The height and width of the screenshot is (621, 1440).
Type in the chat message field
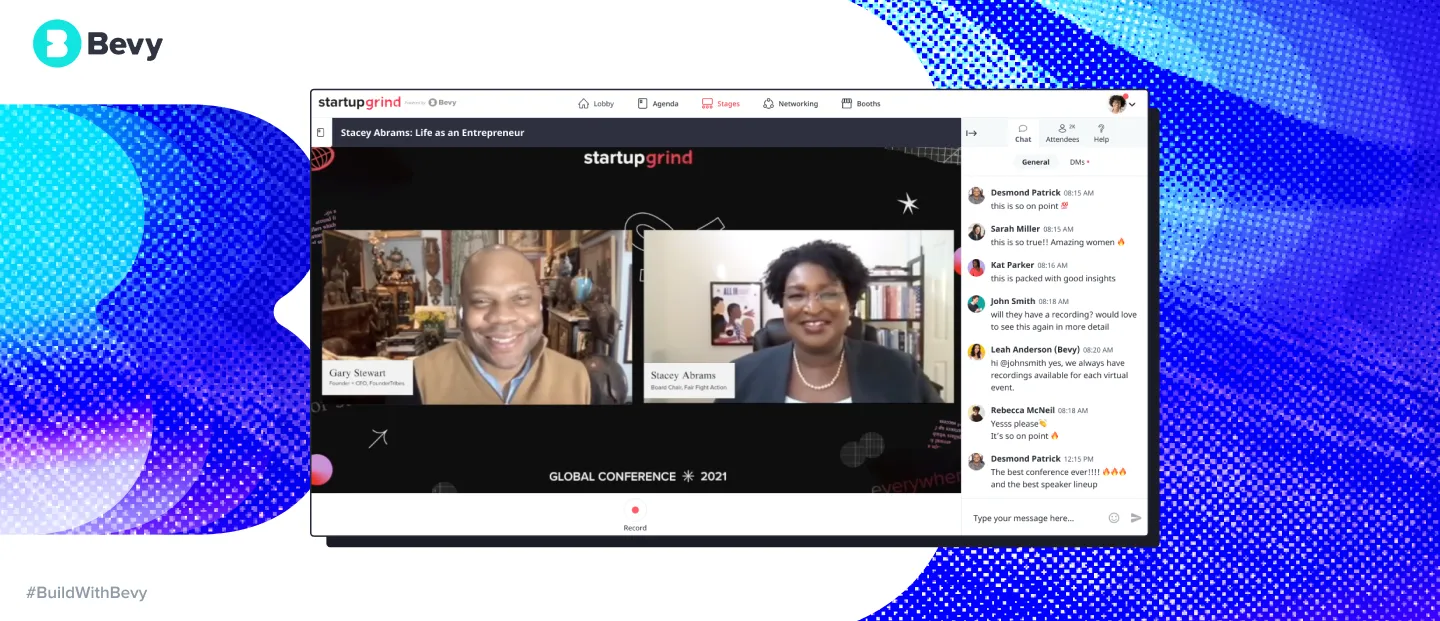[1035, 518]
